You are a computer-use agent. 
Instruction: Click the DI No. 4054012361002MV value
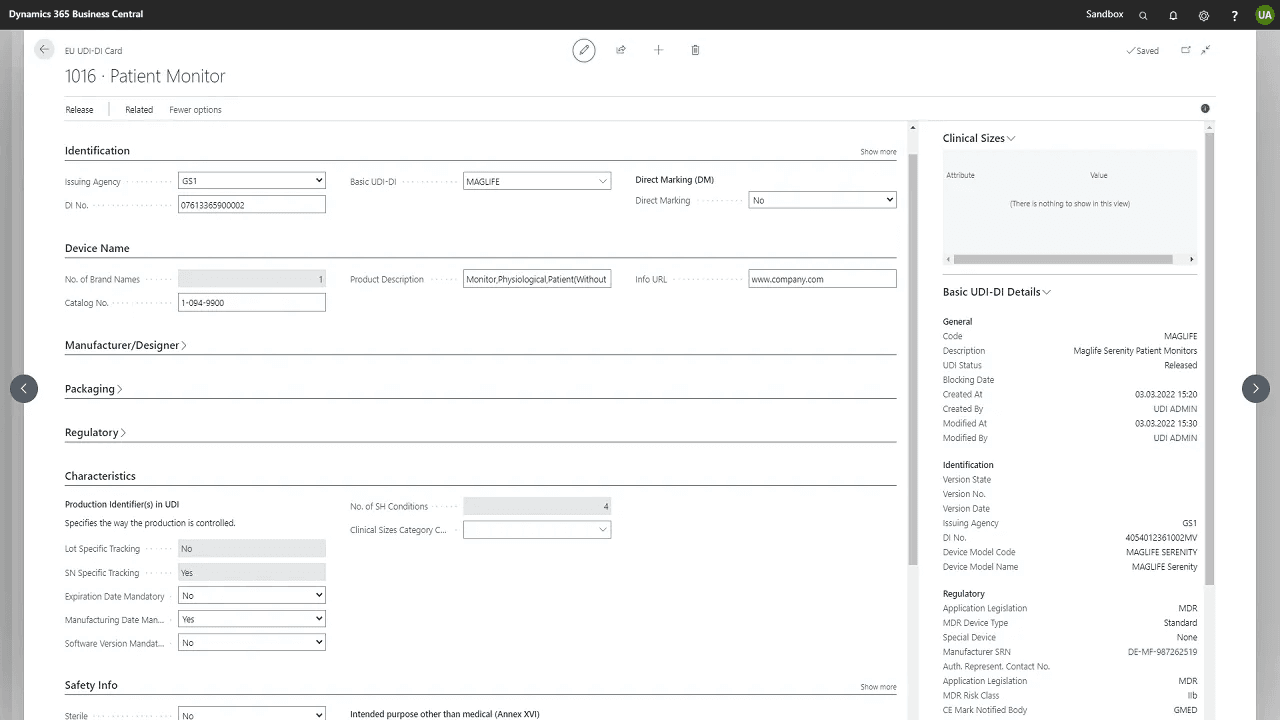pyautogui.click(x=1161, y=538)
